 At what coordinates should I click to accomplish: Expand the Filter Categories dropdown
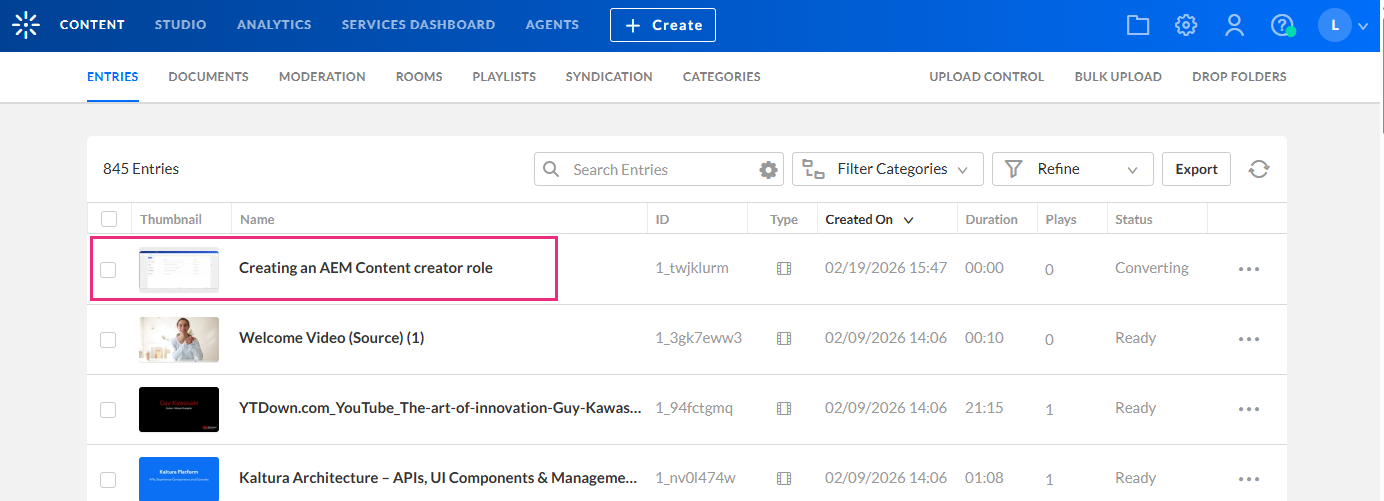tap(887, 170)
